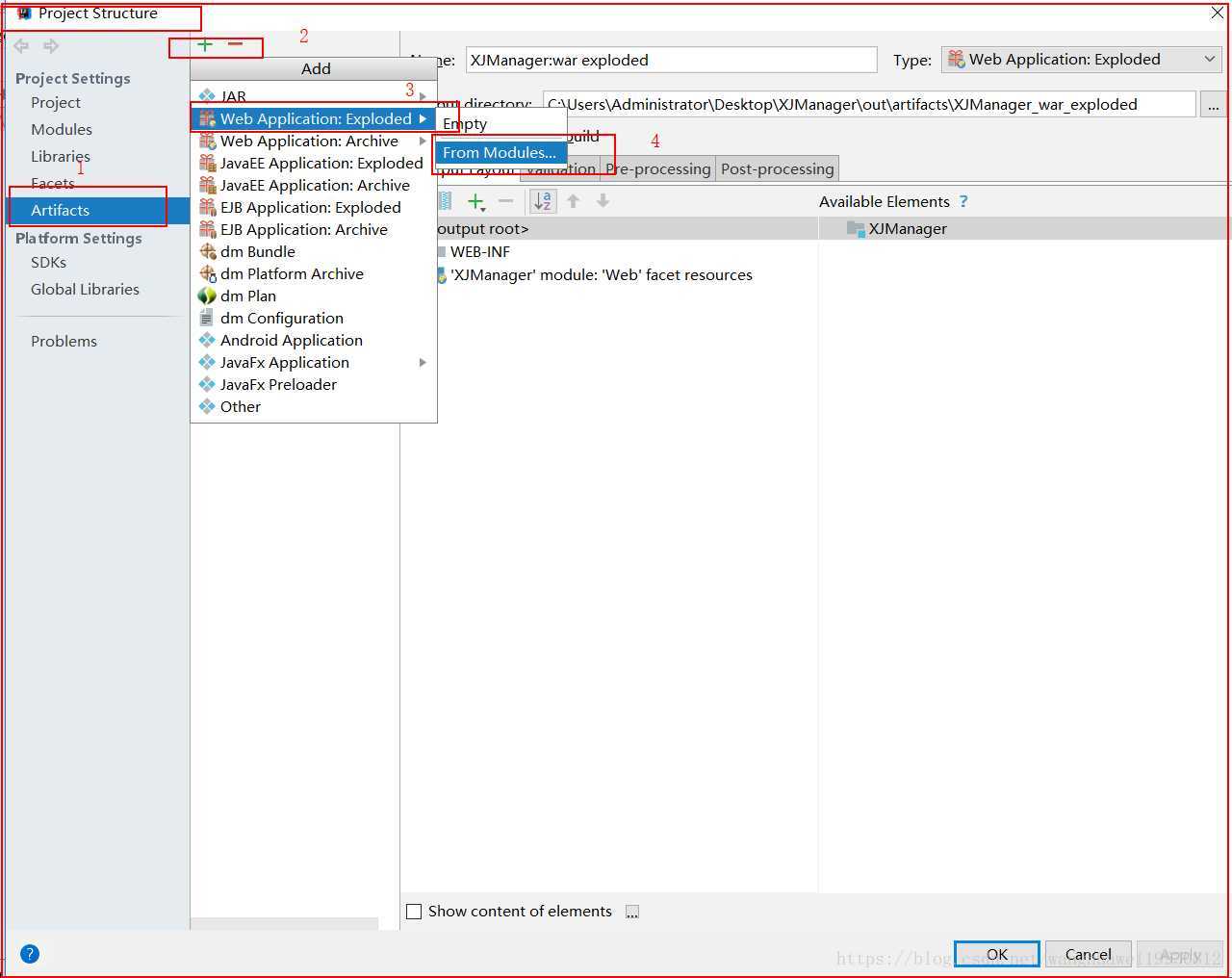
Task: Click the Android Application icon
Action: (x=207, y=340)
